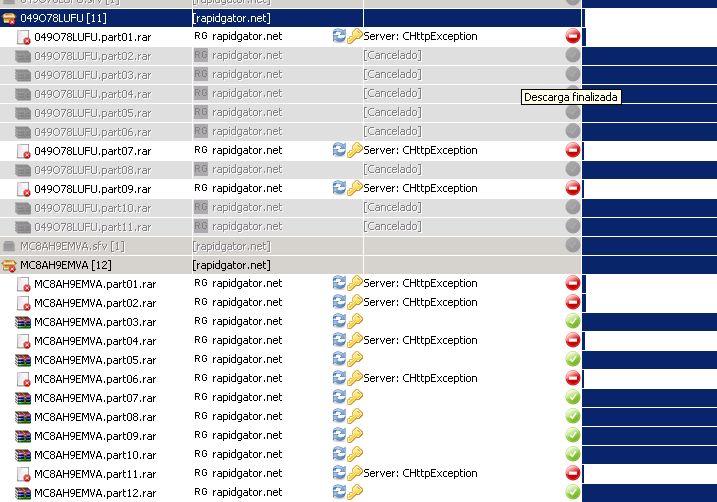This screenshot has width=717, height=502.
Task: Click red error icon for 049O78LUFU.part01.rar
Action: pyautogui.click(x=573, y=36)
